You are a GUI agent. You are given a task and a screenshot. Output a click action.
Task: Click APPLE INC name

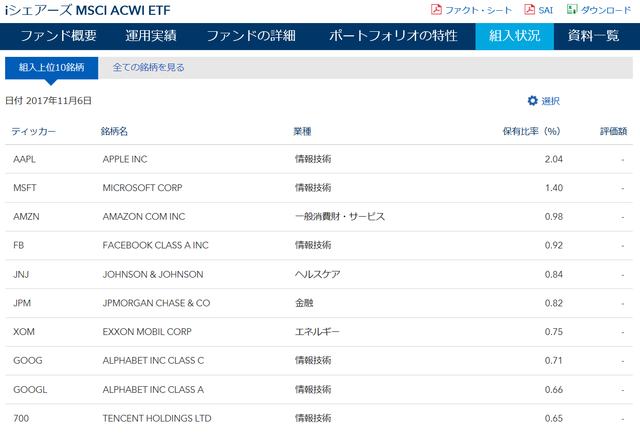pos(125,159)
